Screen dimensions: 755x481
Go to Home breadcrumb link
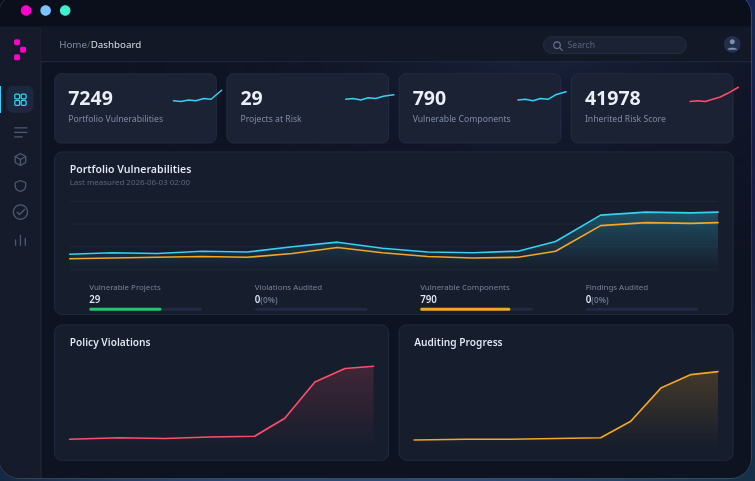(x=73, y=45)
